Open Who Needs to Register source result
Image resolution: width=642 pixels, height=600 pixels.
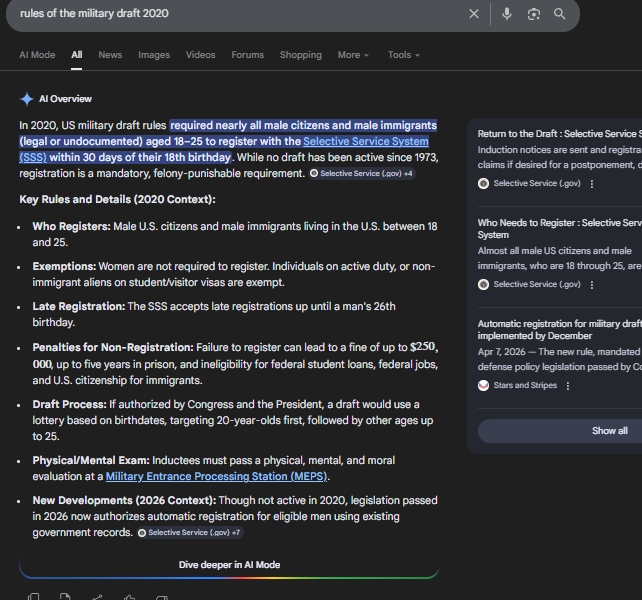click(x=560, y=229)
